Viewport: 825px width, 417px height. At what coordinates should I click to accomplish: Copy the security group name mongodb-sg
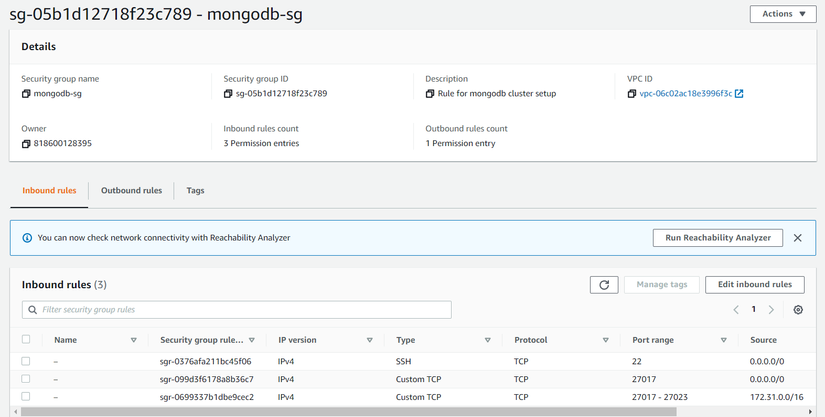coord(26,94)
